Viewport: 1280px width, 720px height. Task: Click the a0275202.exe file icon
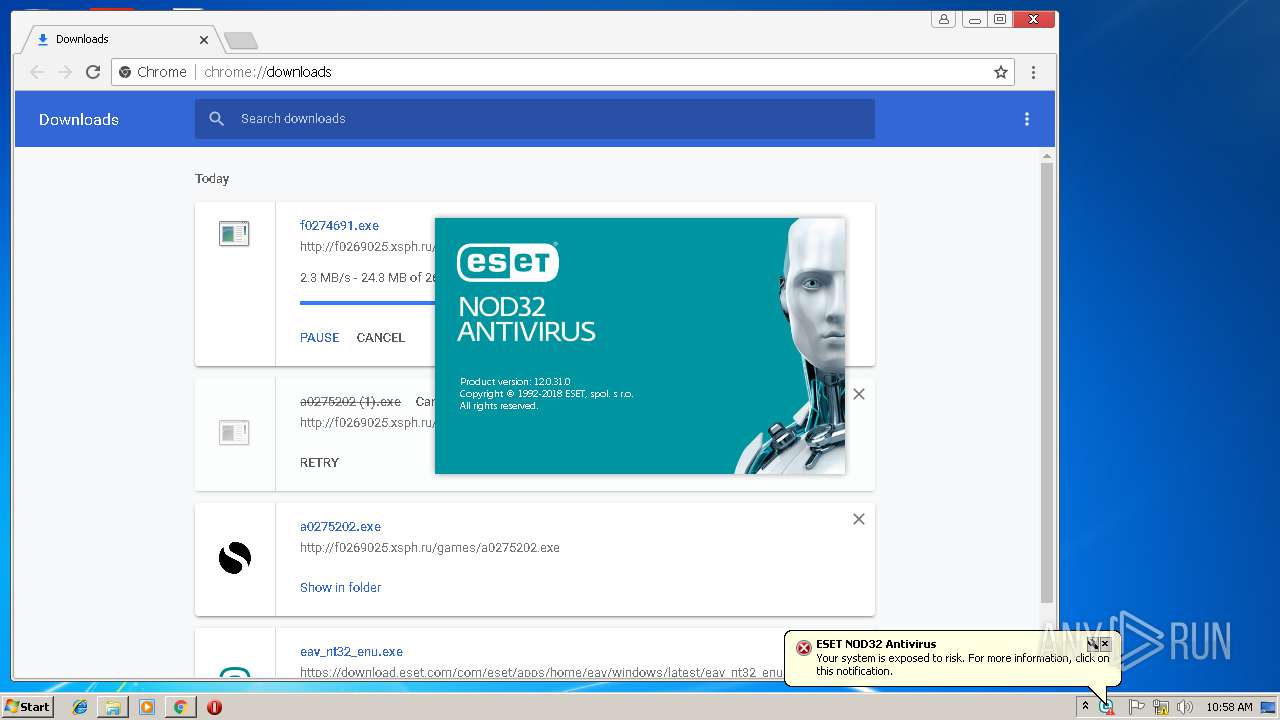tap(235, 557)
